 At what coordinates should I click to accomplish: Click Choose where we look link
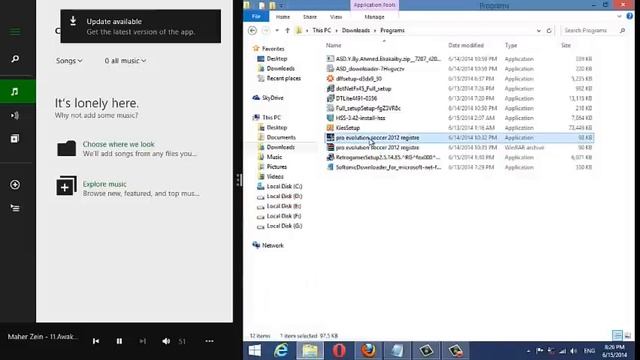(118, 144)
